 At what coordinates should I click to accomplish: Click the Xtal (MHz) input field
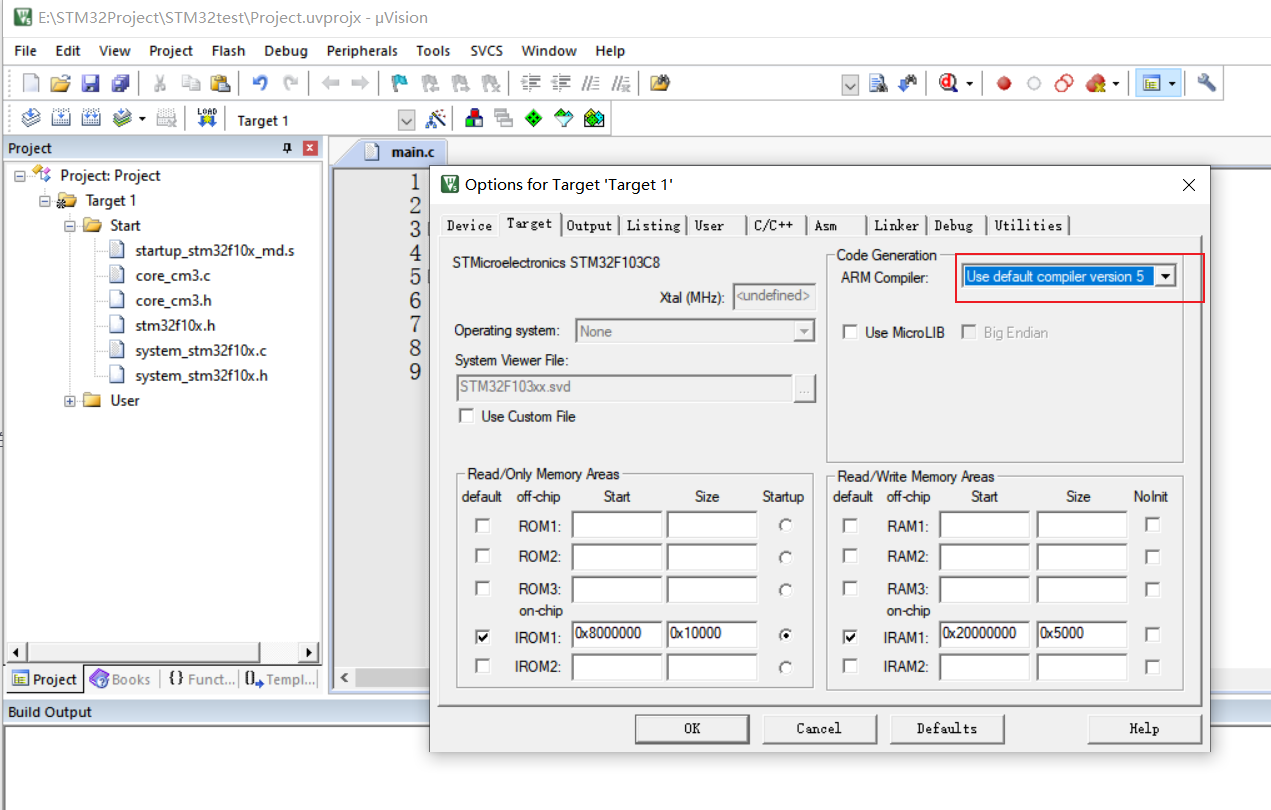(x=774, y=297)
